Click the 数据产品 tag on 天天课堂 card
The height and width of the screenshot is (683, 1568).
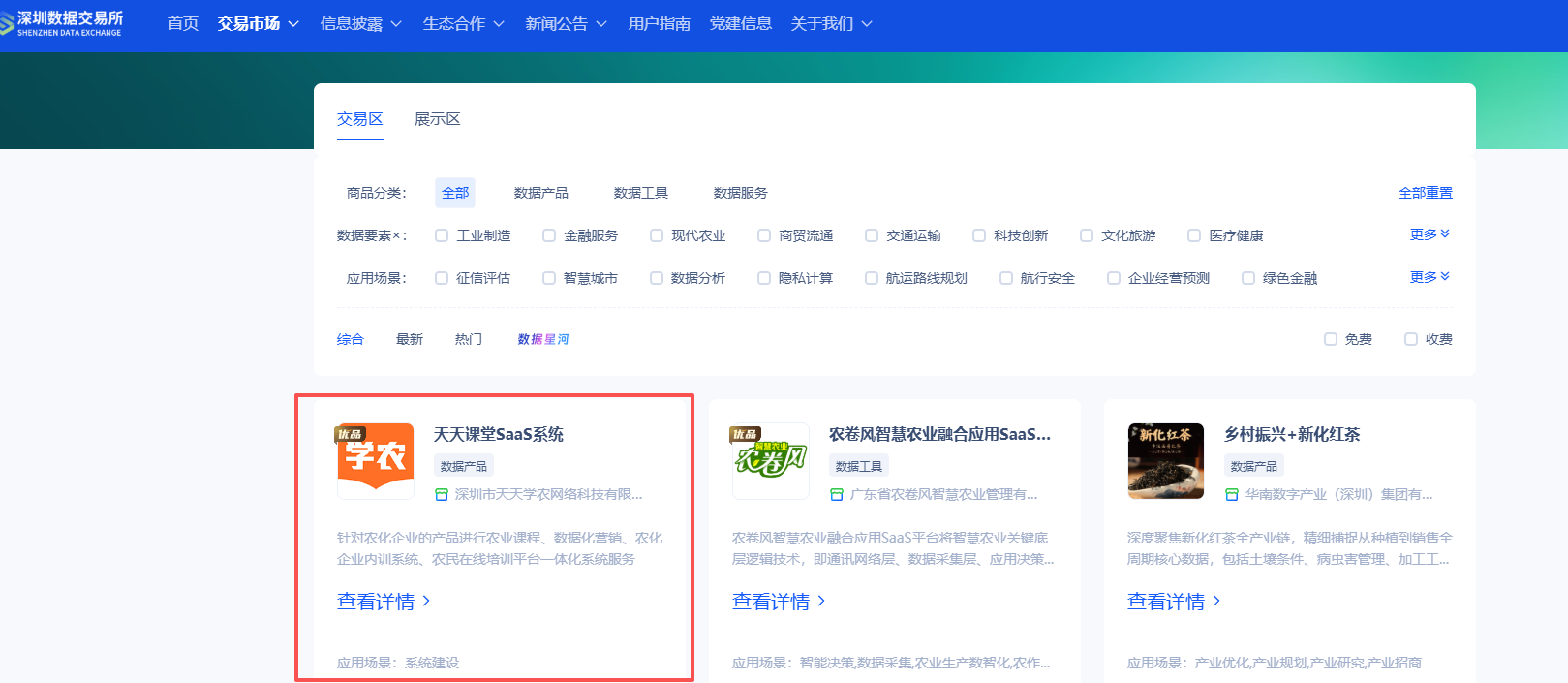464,466
